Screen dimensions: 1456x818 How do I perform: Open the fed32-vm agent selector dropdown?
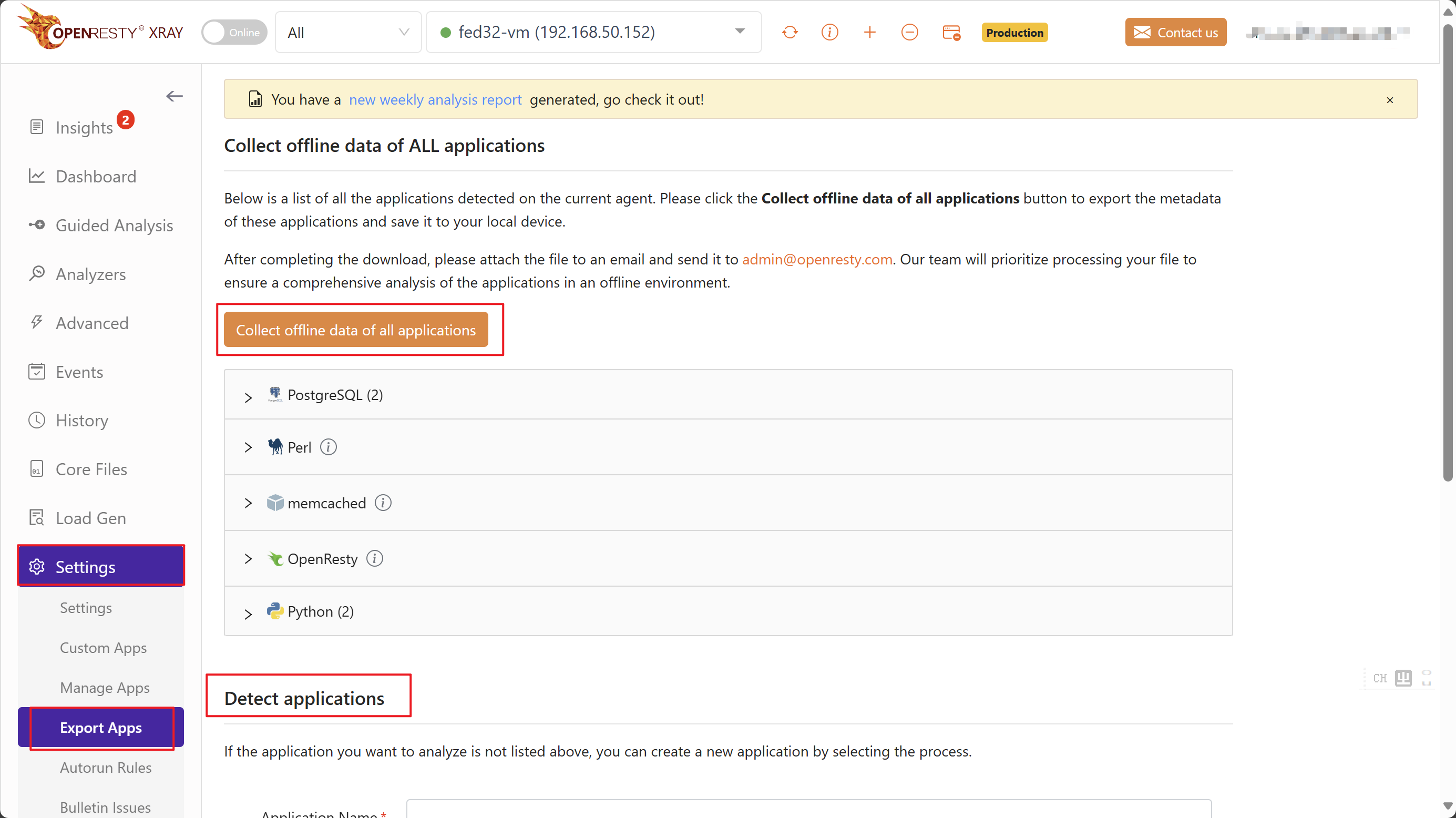click(x=593, y=32)
